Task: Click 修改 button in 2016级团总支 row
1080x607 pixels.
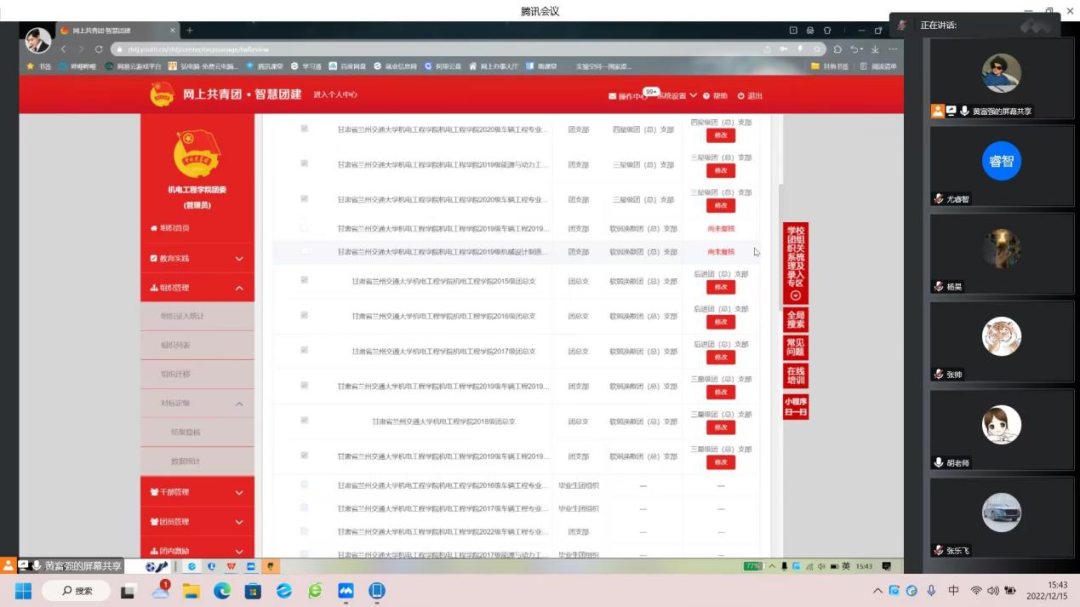Action: click(720, 322)
